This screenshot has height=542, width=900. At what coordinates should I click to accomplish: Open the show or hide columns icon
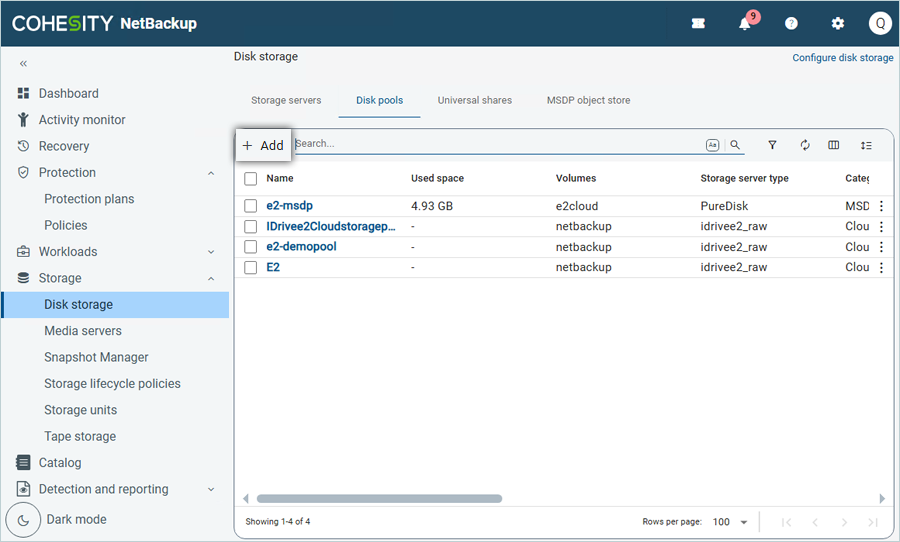pyautogui.click(x=834, y=145)
